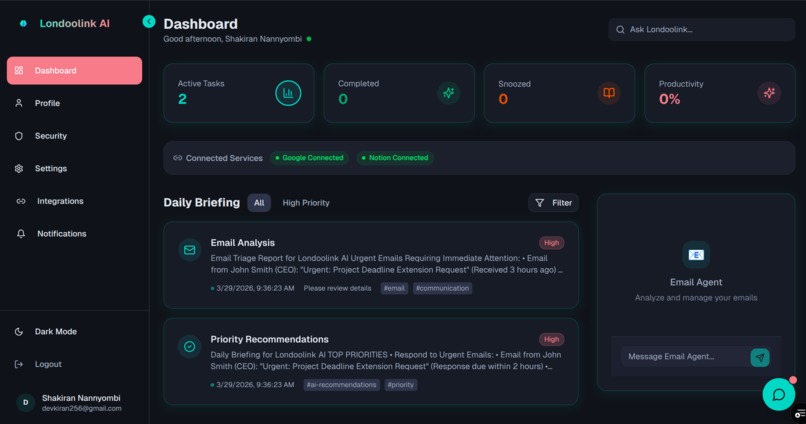Click the Notifications bell icon
This screenshot has height=424, width=806.
(x=21, y=234)
